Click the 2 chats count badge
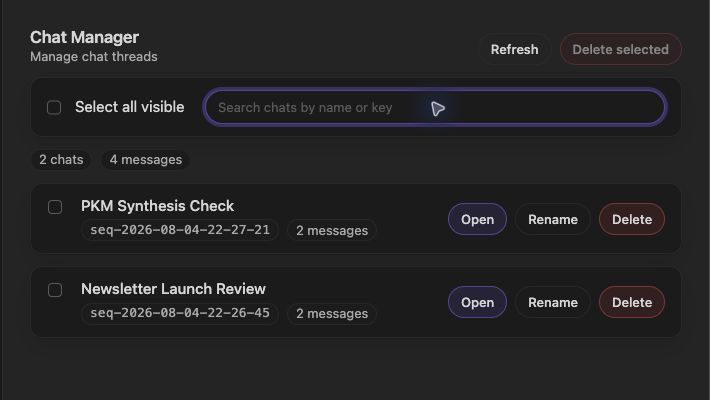 (x=61, y=160)
